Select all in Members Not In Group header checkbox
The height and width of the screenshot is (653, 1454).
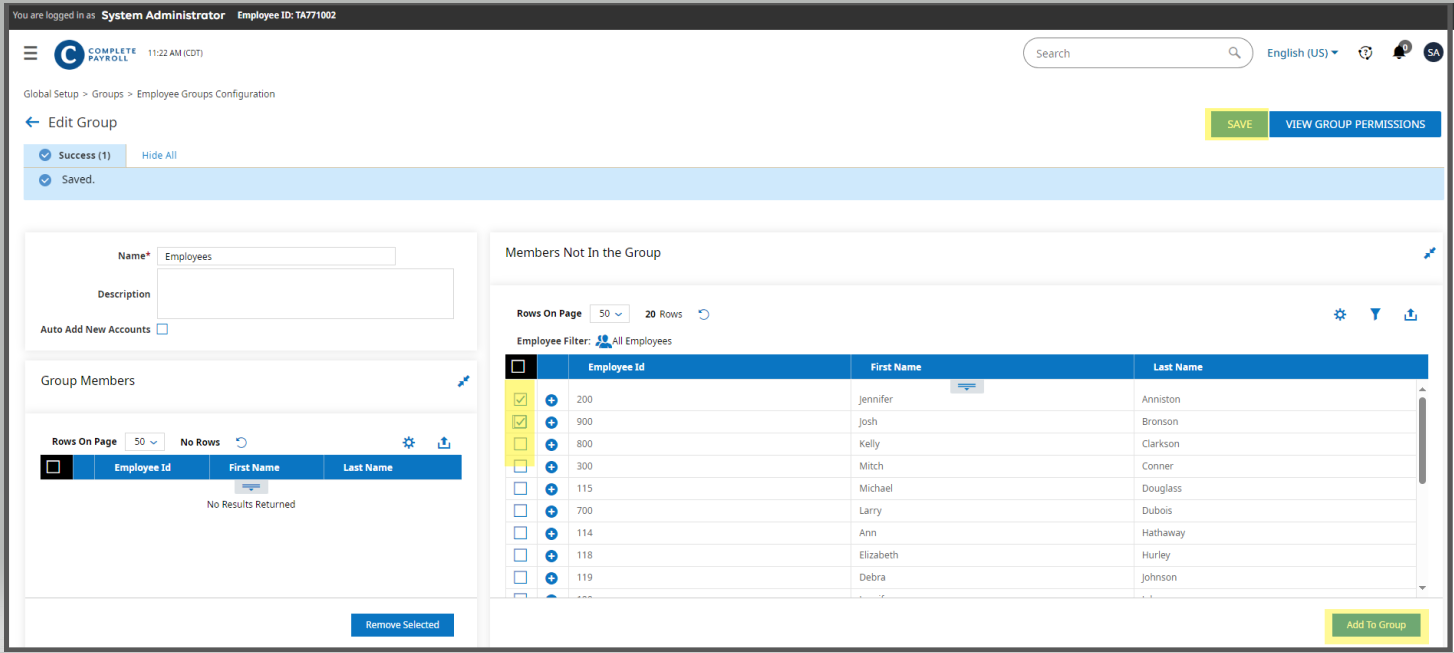pyautogui.click(x=518, y=366)
